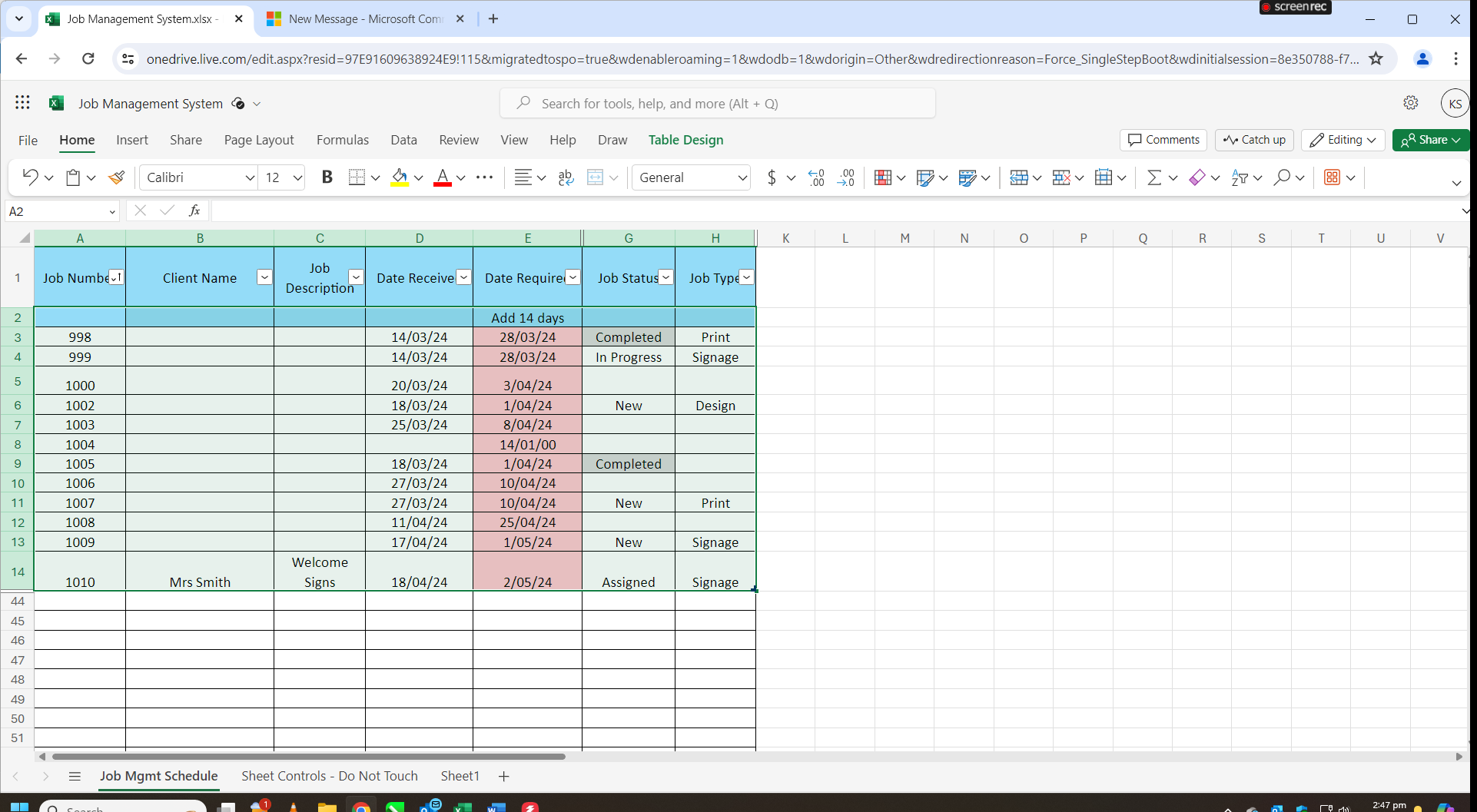Expand the ribbon display options chevron
Screen dimensions: 1477x812
coord(1456,183)
